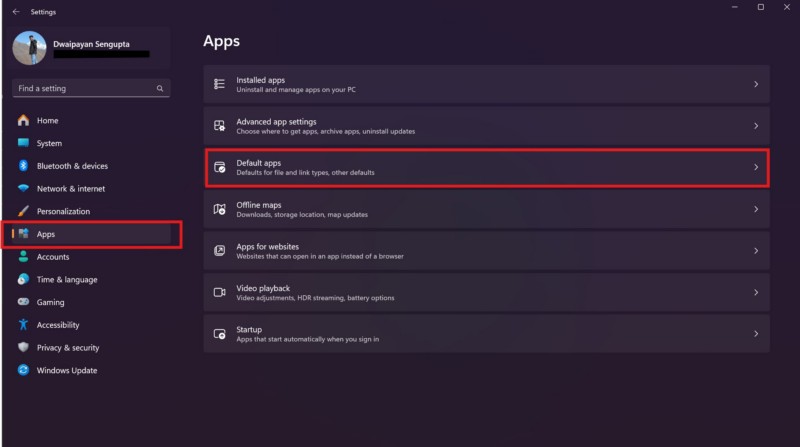Expand Installed apps with its chevron

point(756,84)
